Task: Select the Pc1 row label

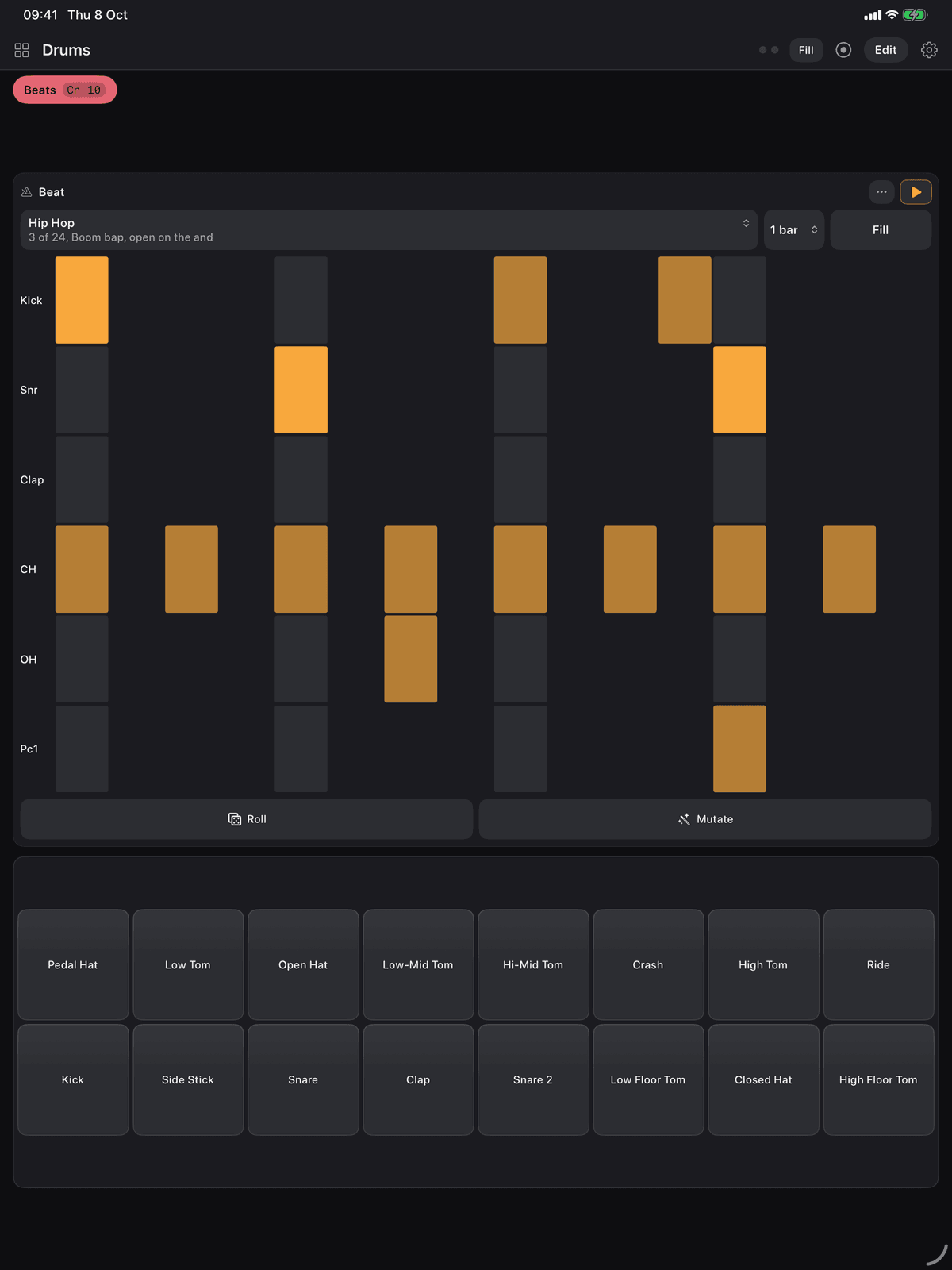Action: (29, 749)
